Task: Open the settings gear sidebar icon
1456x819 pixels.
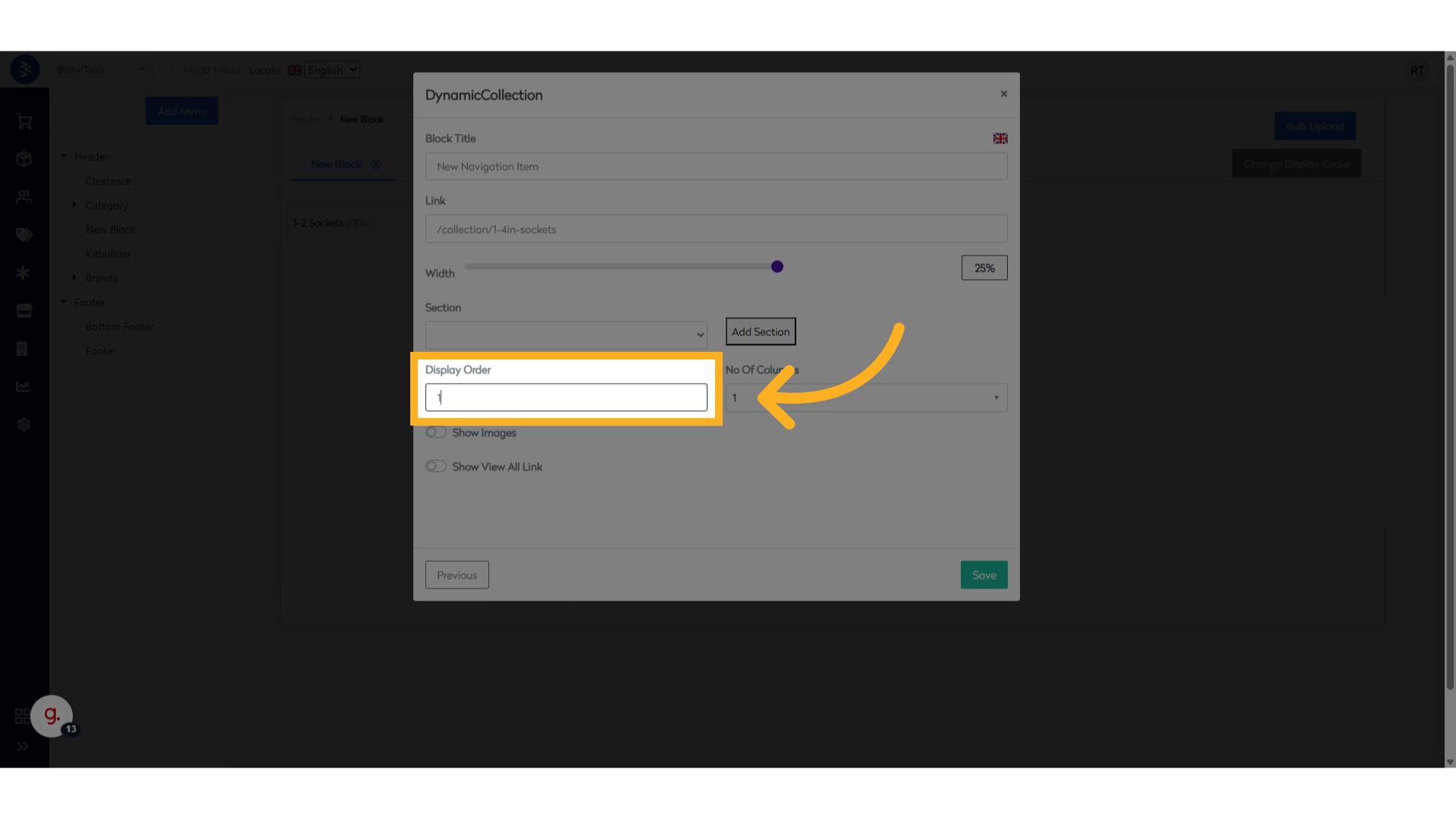Action: 24,425
